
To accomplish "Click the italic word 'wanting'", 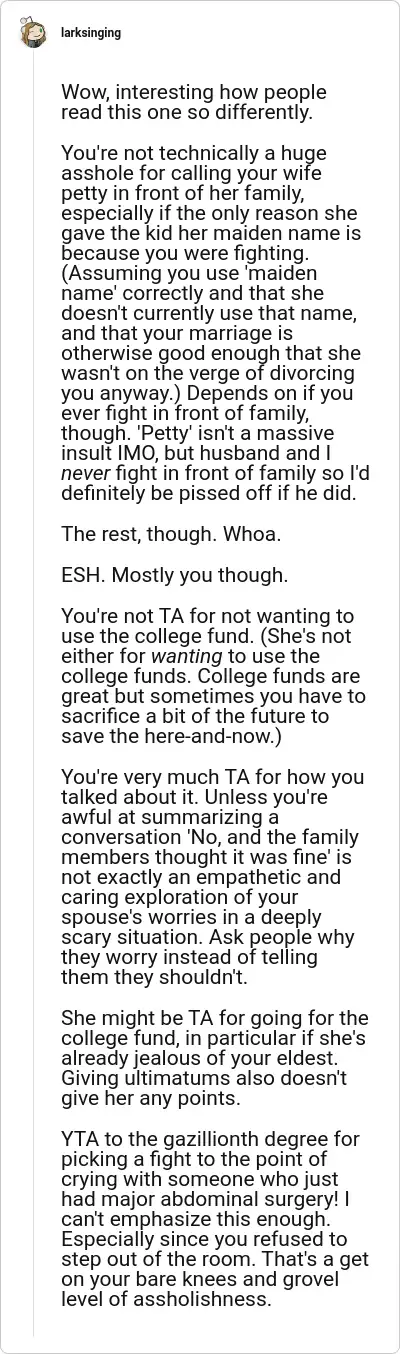I will (178, 656).
